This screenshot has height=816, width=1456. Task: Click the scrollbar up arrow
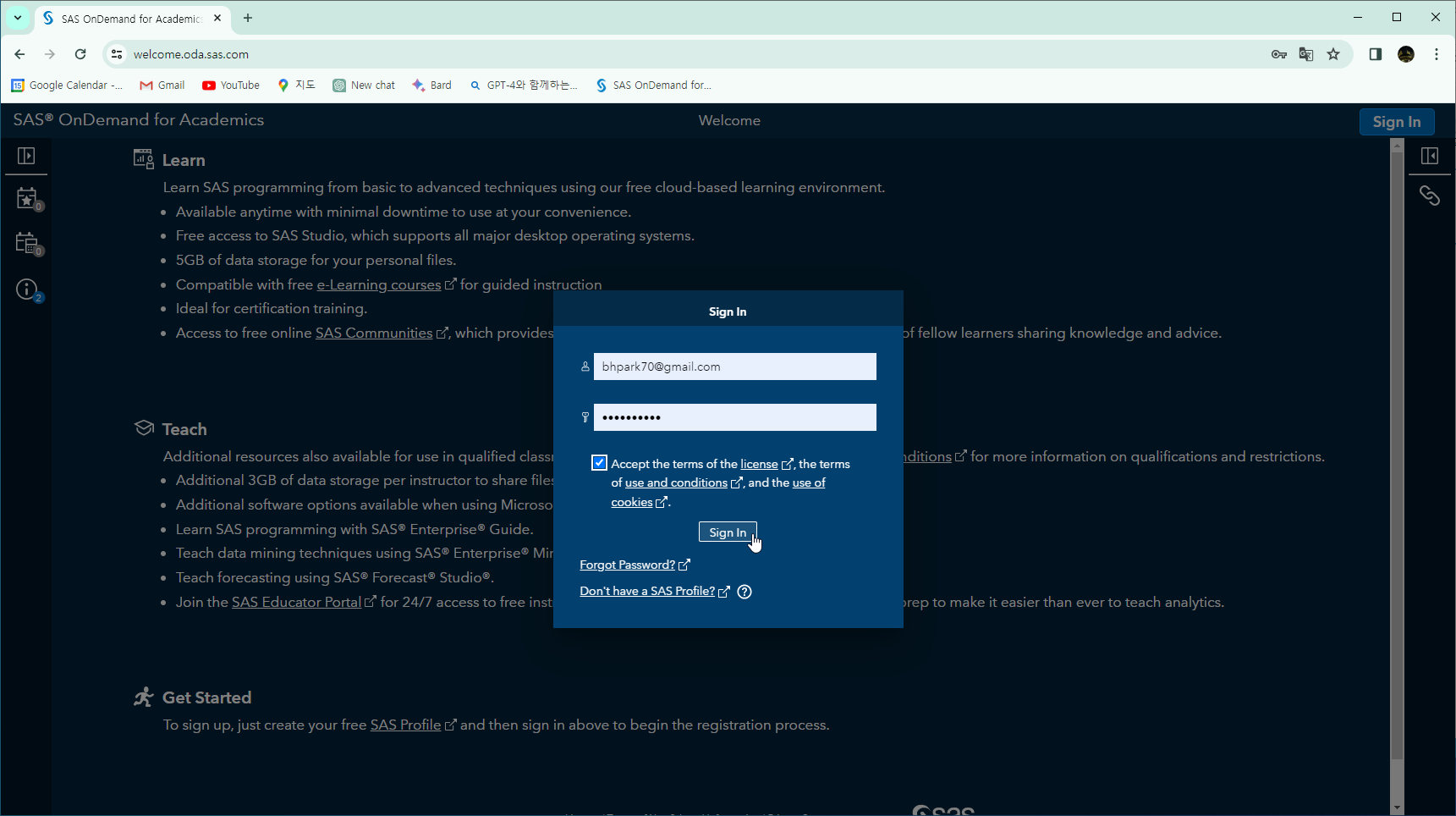click(x=1397, y=146)
